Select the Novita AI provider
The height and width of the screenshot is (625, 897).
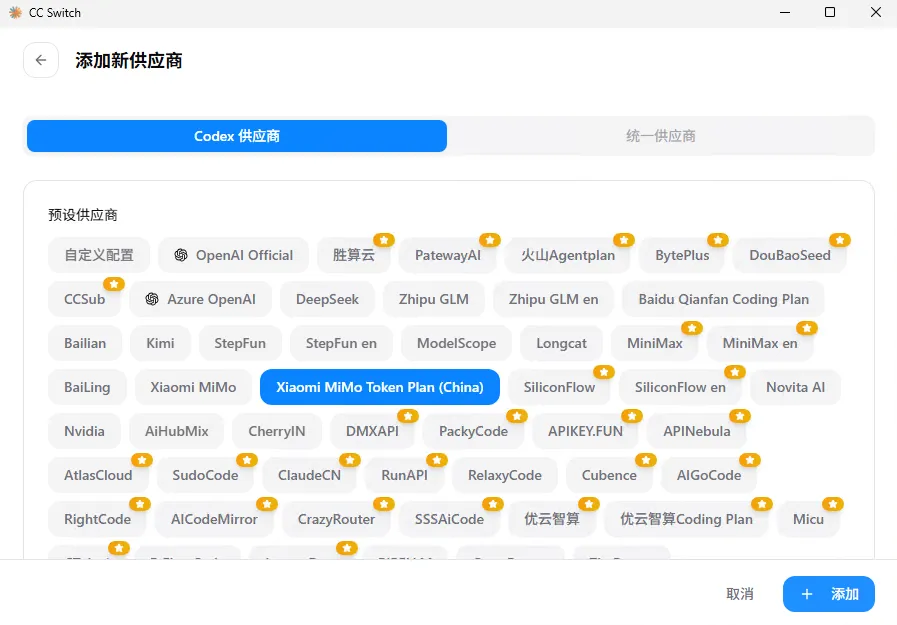click(796, 387)
